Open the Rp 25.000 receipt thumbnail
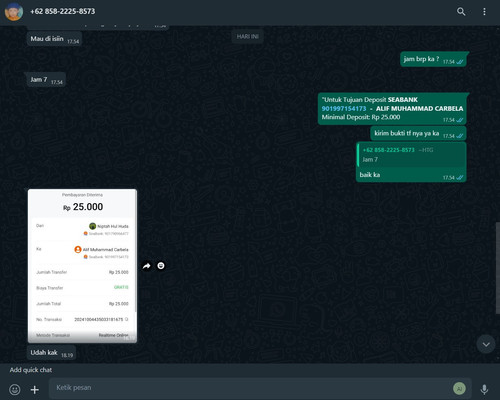Viewport: 500px width, 400px height. pos(82,266)
